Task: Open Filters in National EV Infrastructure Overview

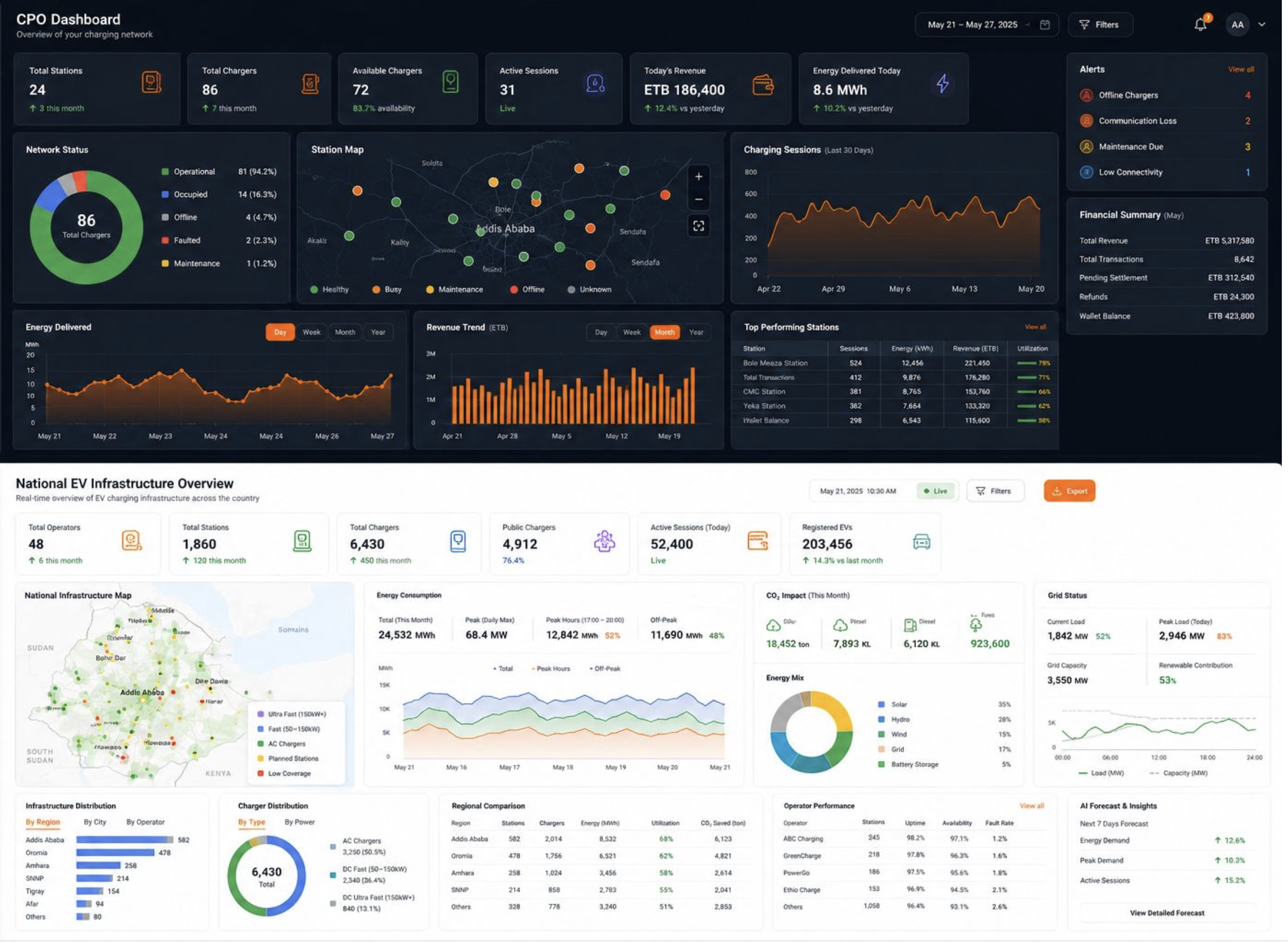Action: point(995,492)
